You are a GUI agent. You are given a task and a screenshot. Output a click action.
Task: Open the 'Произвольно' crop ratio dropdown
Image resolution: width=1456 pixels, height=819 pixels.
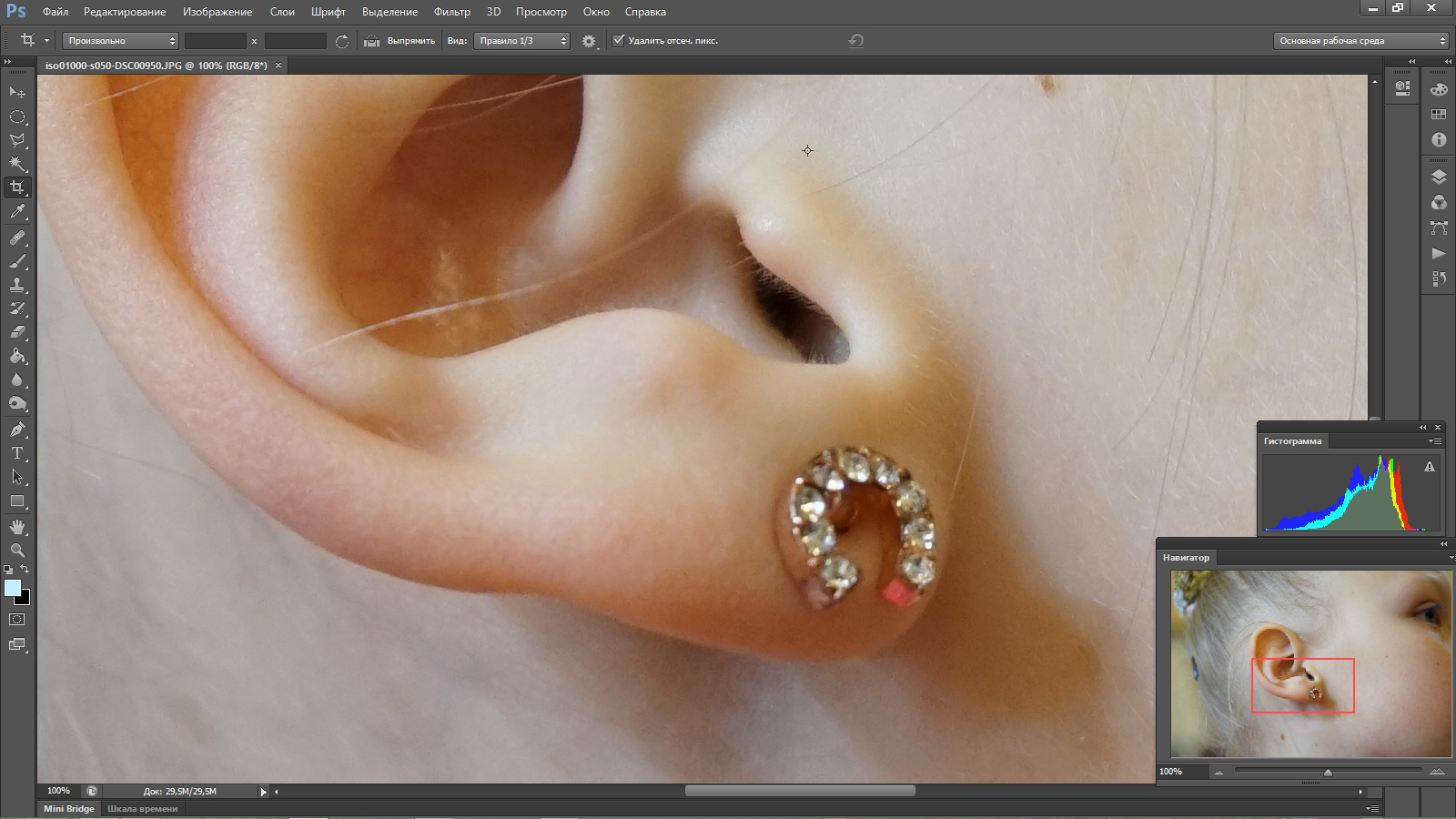point(120,41)
